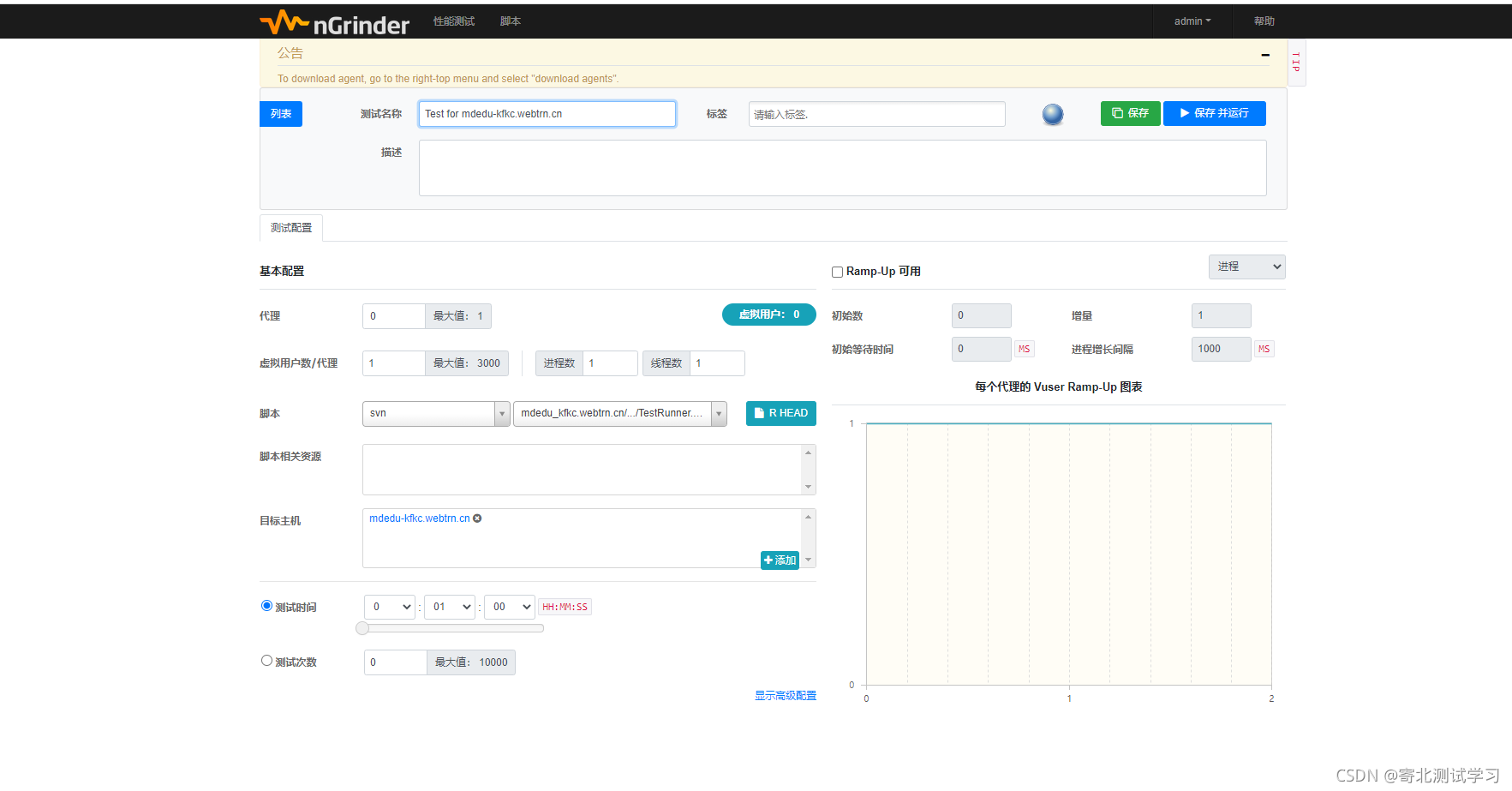Focus the 标签 tag input field
The height and width of the screenshot is (791, 1512).
tap(877, 114)
